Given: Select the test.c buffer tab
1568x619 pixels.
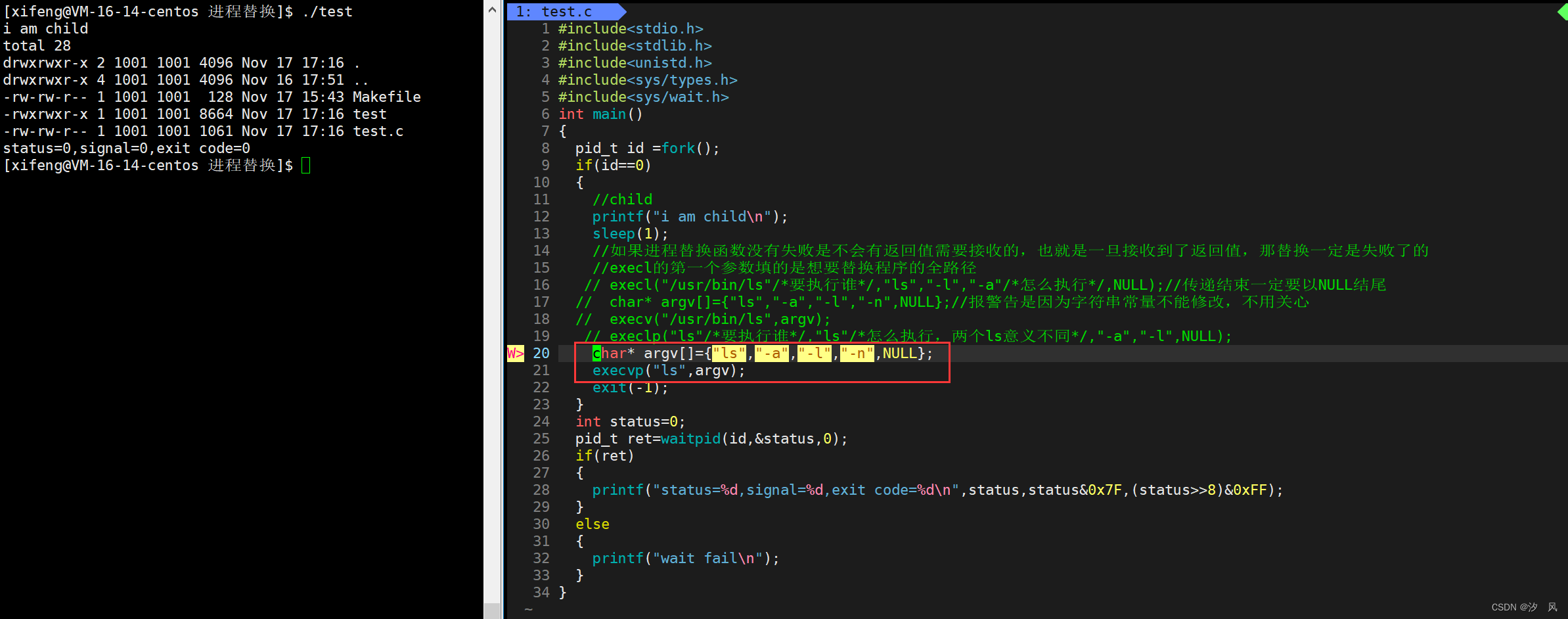Looking at the screenshot, I should (565, 11).
